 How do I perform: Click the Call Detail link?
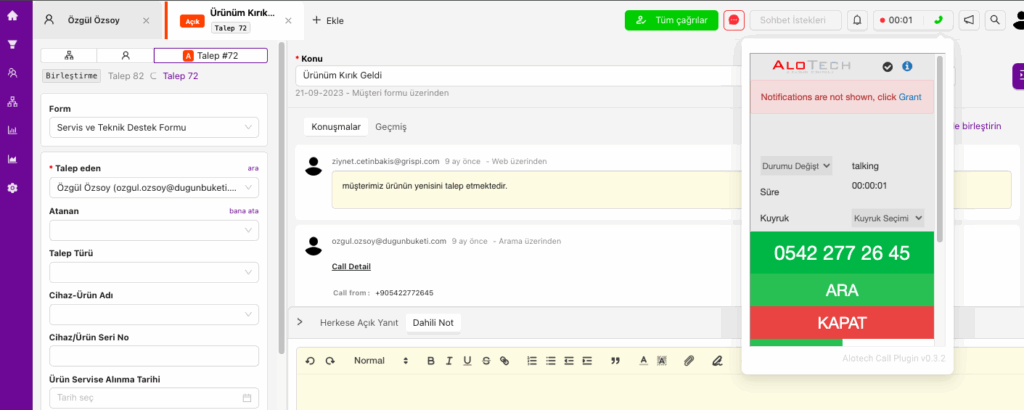click(x=351, y=266)
